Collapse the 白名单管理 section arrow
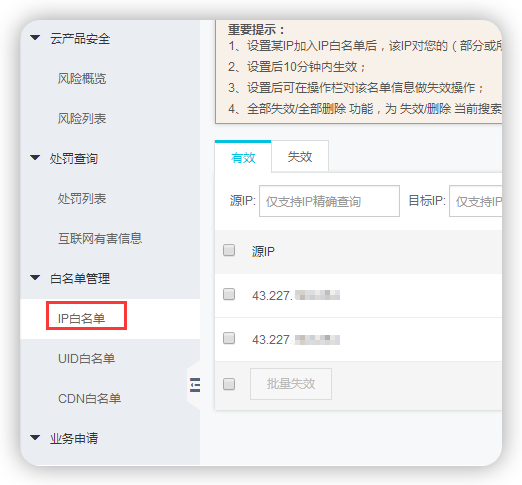 35,277
